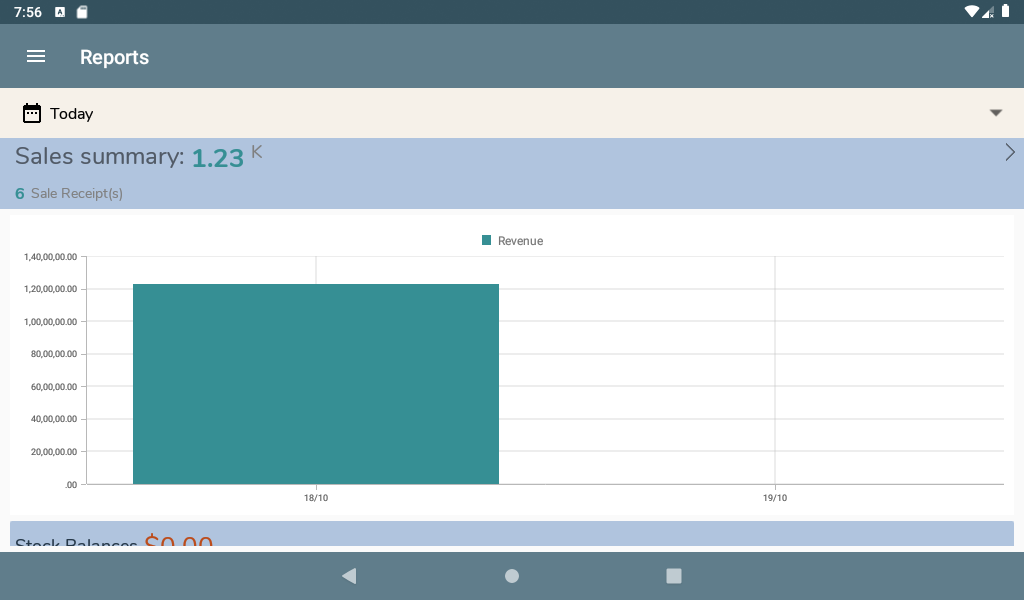Viewport: 1024px width, 600px height.
Task: Expand the Today date range dropdown arrow
Action: click(x=995, y=113)
